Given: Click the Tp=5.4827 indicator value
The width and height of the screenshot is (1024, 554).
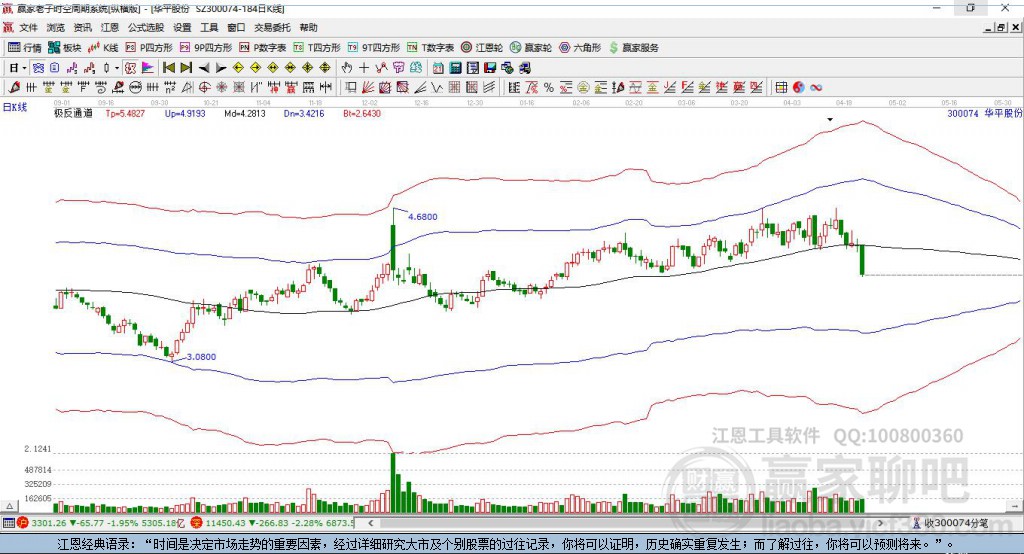Looking at the screenshot, I should pyautogui.click(x=125, y=114).
